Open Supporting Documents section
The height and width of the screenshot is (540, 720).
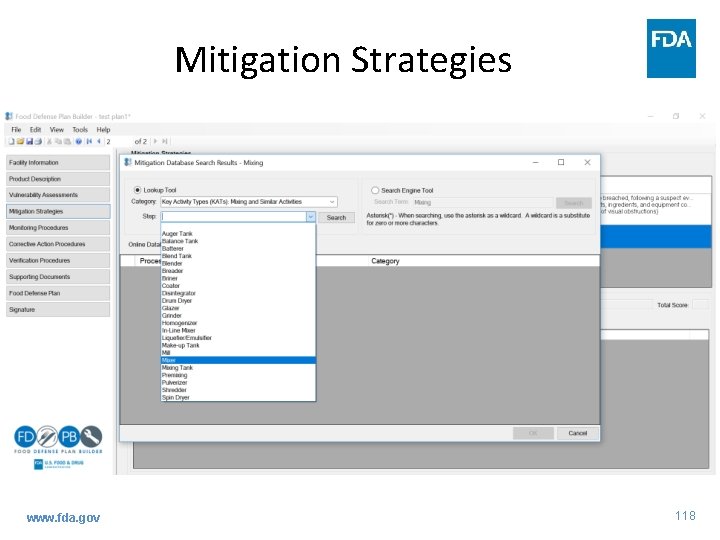(58, 277)
